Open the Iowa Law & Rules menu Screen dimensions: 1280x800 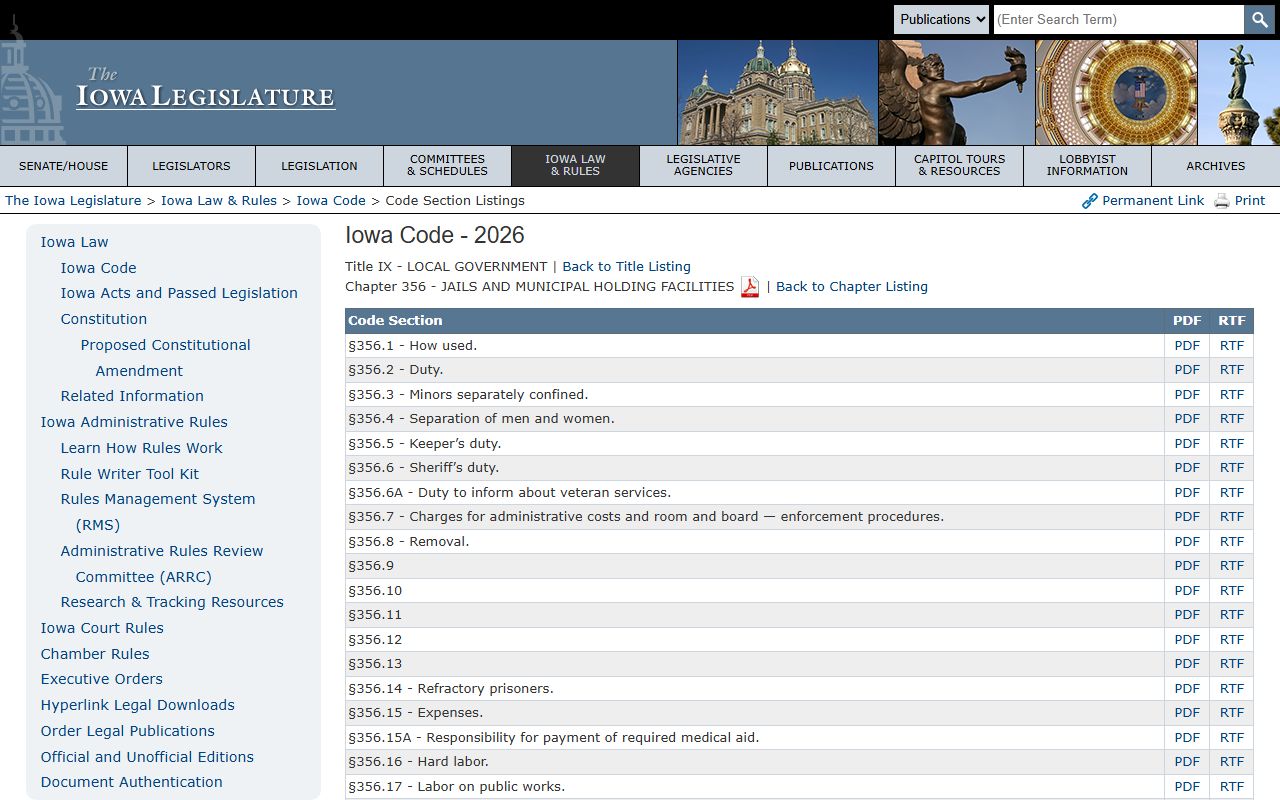(x=575, y=166)
